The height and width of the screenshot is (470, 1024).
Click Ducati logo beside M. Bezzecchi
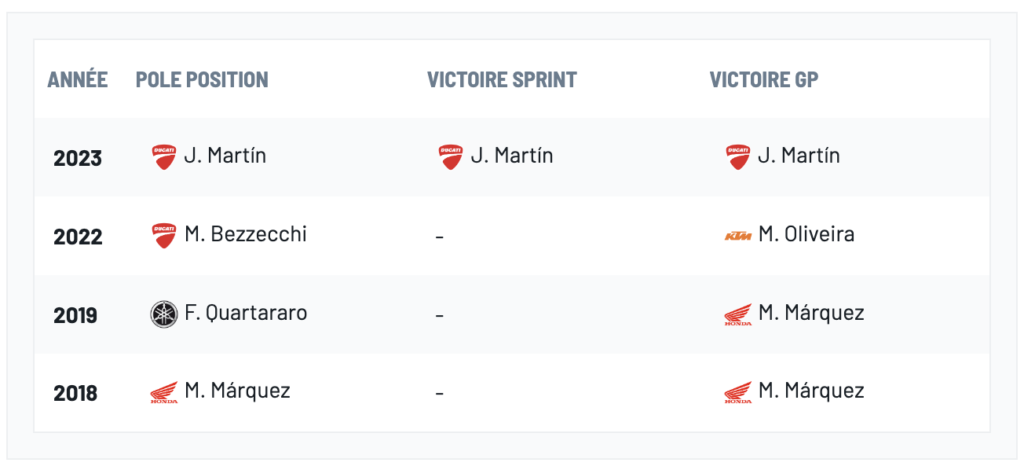164,236
